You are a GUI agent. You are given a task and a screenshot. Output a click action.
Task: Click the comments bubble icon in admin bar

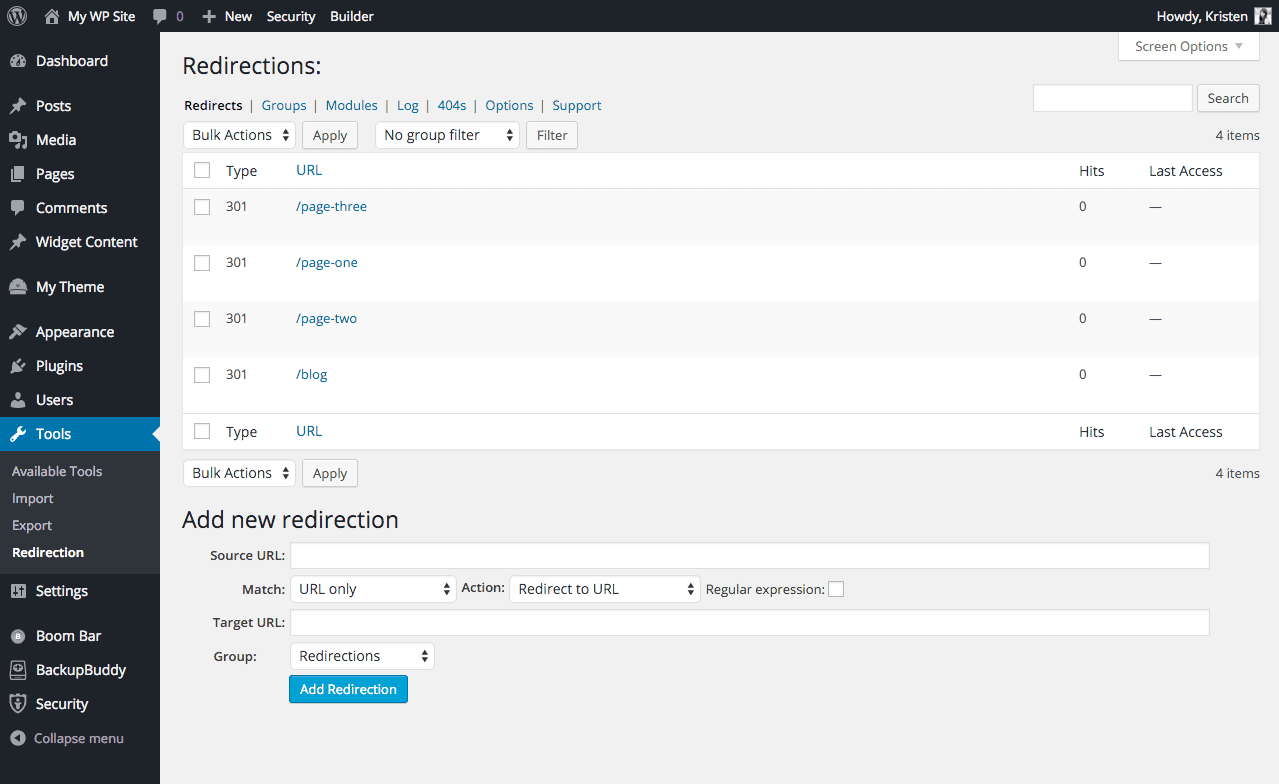coord(159,17)
